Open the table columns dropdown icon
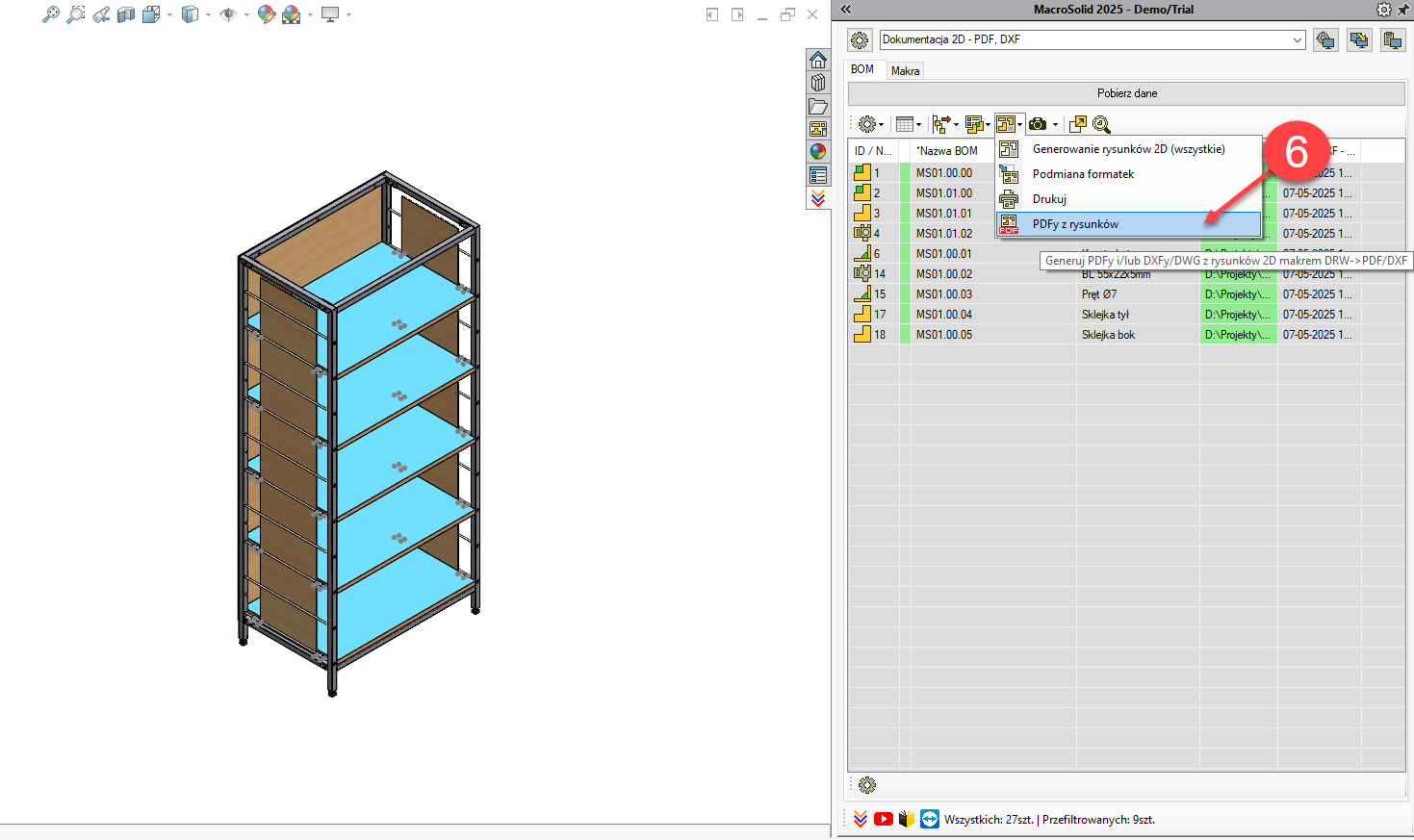The image size is (1414, 840). [908, 124]
